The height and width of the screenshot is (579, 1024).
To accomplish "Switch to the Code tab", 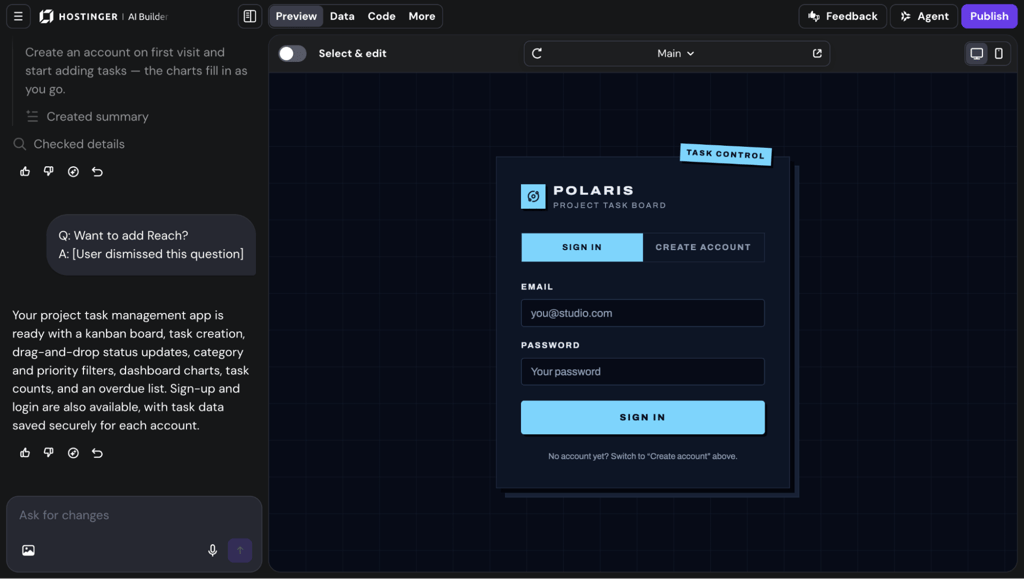I will (381, 16).
